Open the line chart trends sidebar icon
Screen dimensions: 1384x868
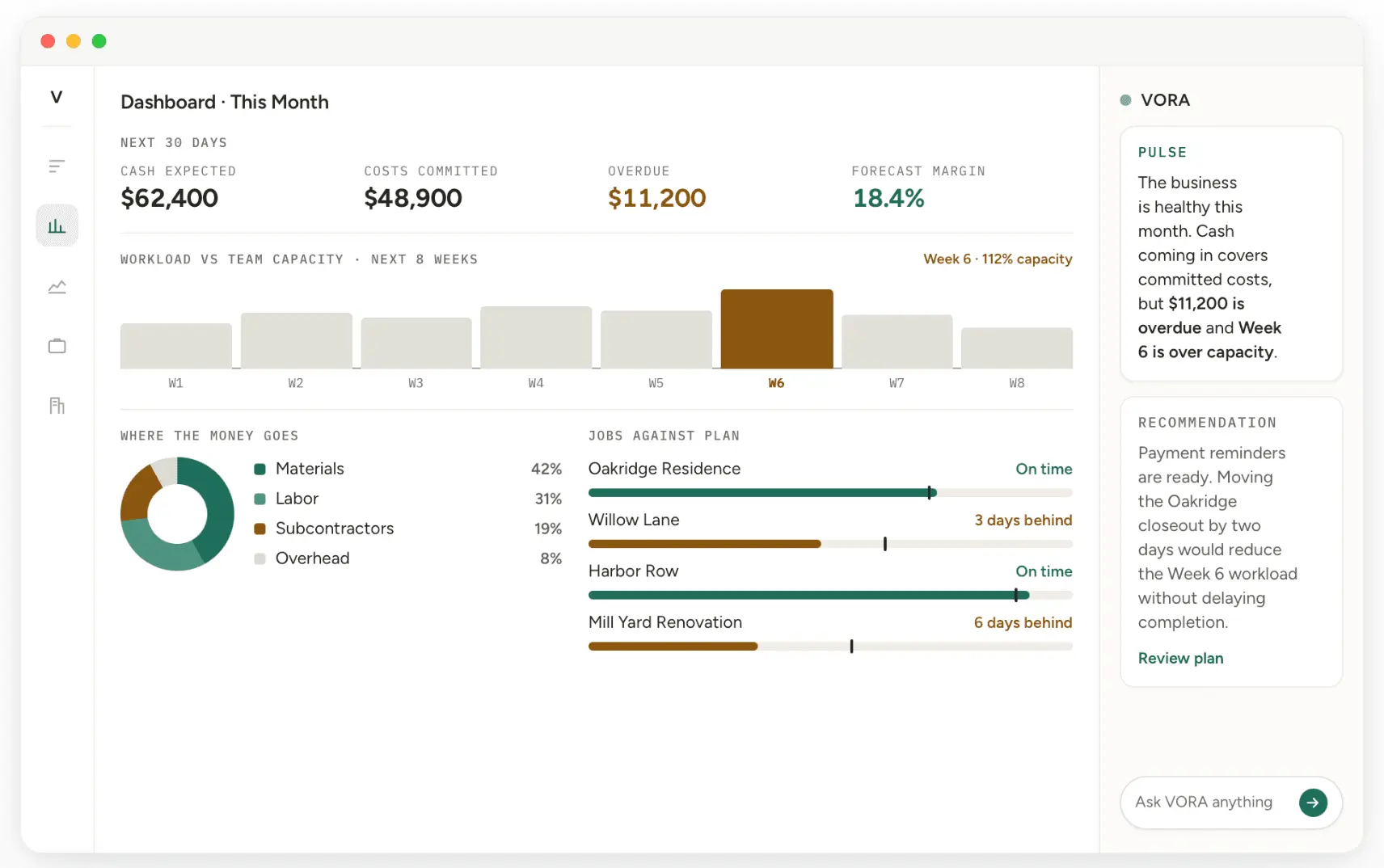tap(57, 287)
